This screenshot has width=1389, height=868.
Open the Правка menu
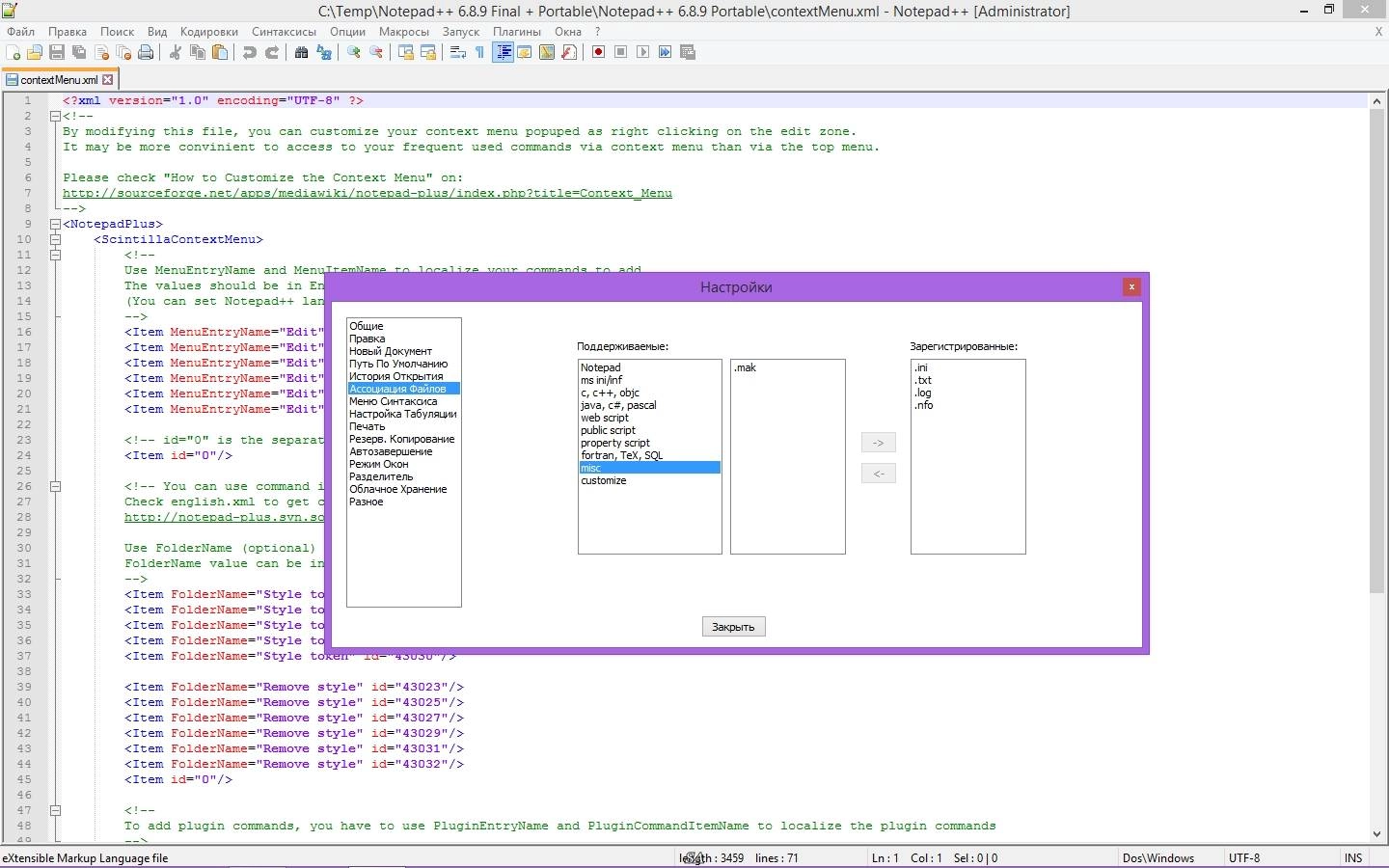coord(68,31)
